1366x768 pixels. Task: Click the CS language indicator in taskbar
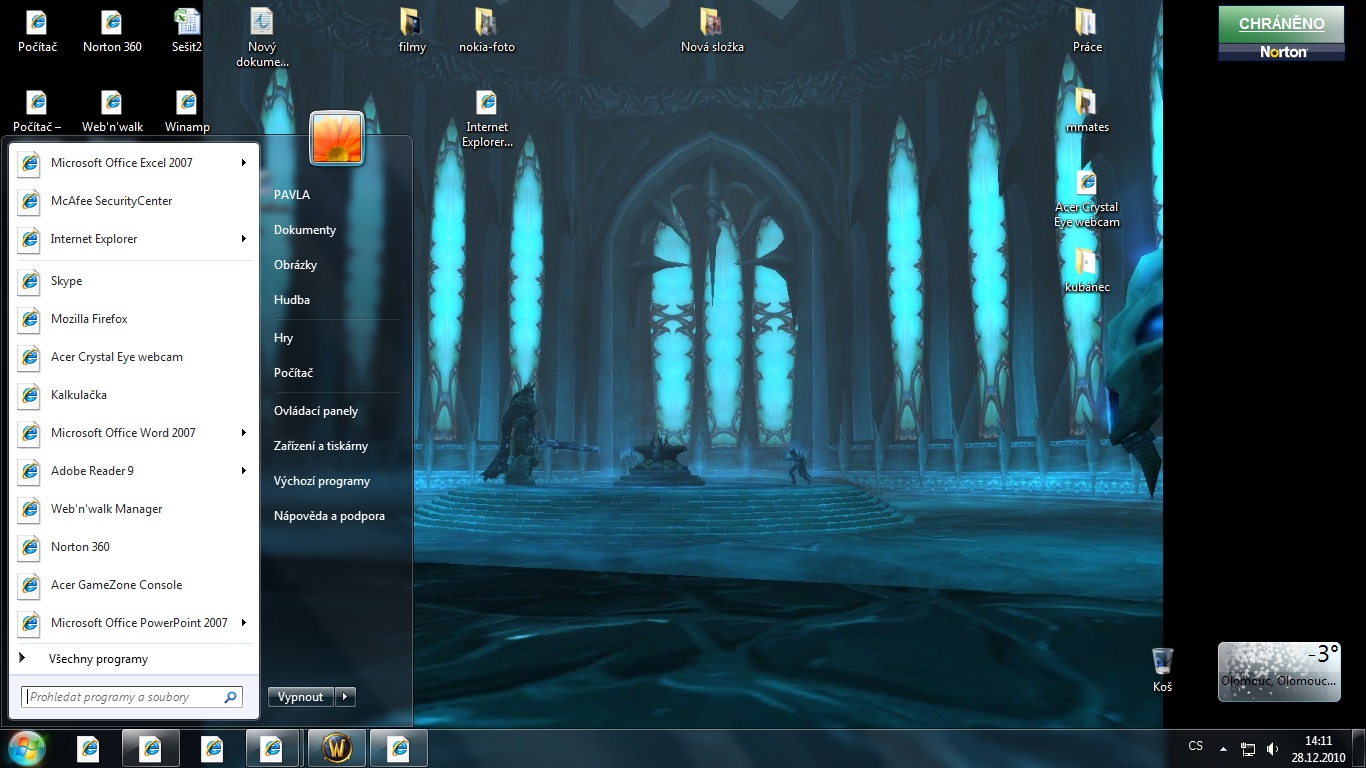pyautogui.click(x=1196, y=746)
